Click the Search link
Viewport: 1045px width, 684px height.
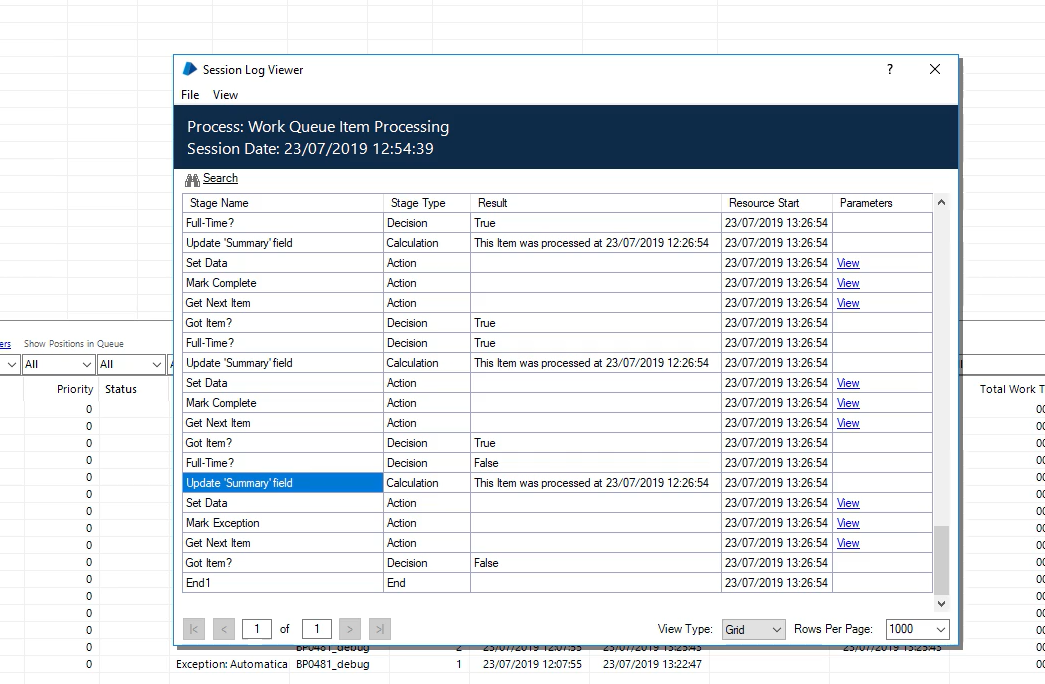(x=220, y=178)
